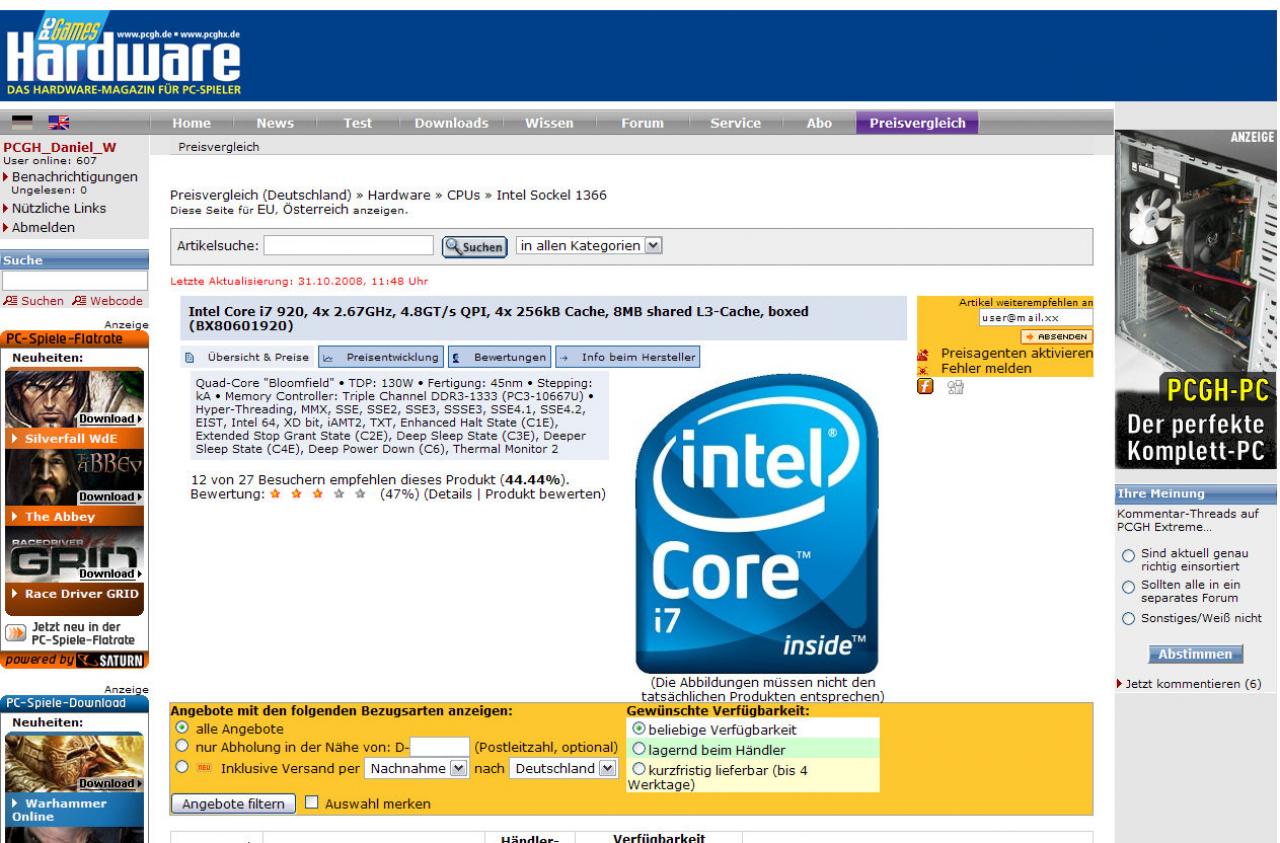Open the Home navigation tab
The width and height of the screenshot is (1280, 843).
pyautogui.click(x=191, y=123)
